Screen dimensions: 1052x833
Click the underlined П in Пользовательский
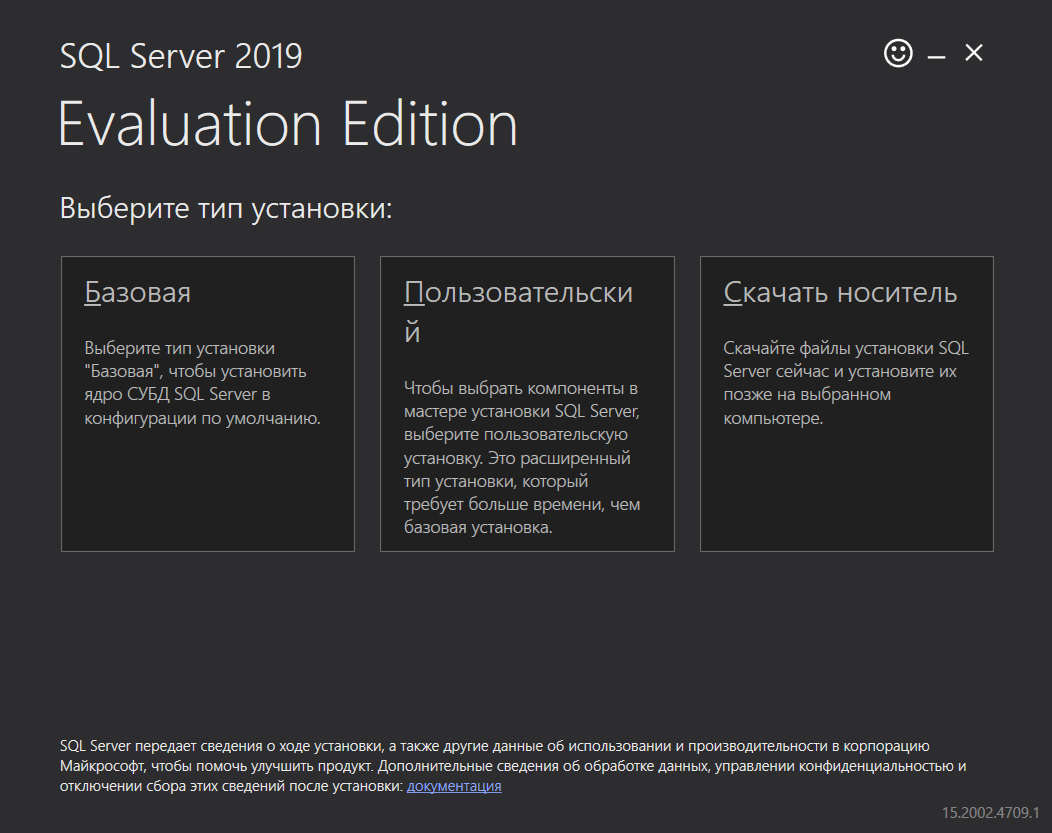(415, 293)
